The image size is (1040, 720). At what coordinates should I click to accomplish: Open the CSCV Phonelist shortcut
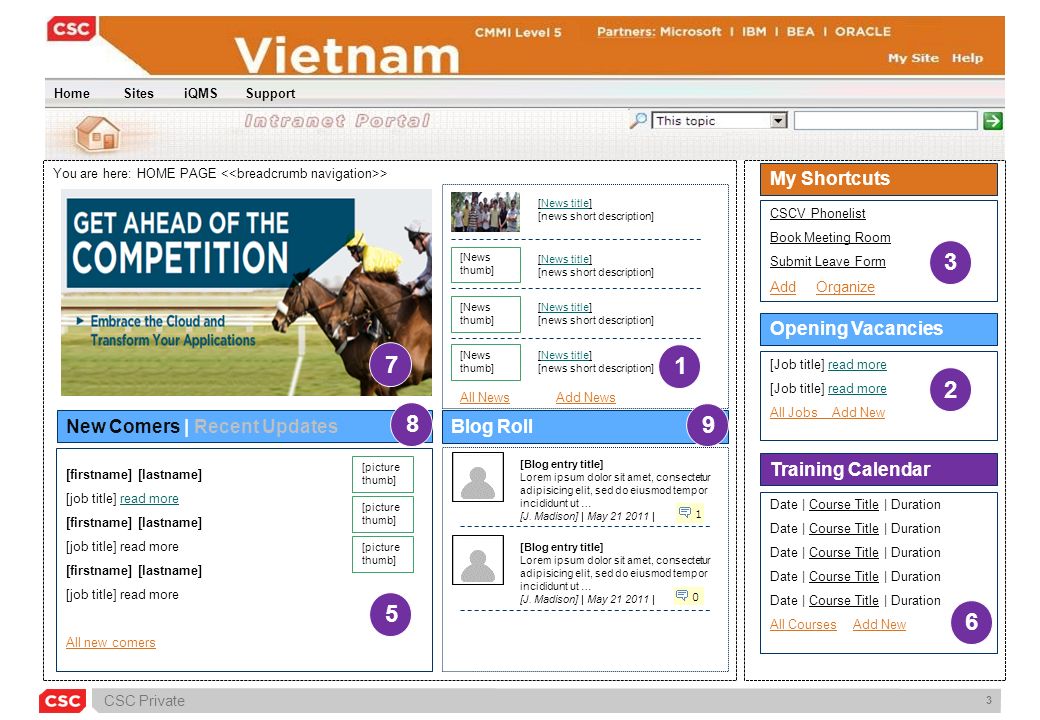(817, 213)
